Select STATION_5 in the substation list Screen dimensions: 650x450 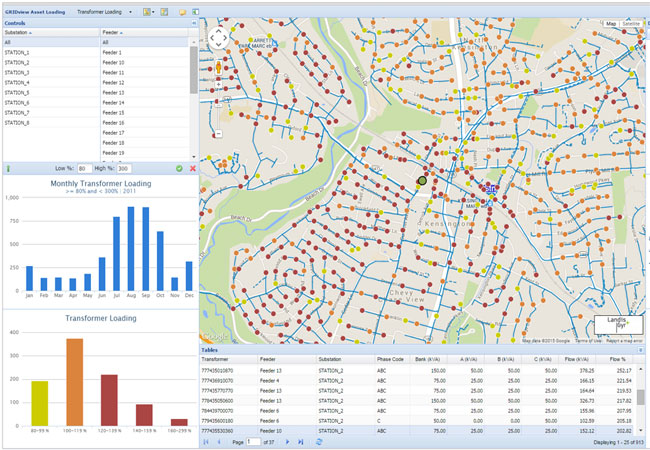(51, 93)
